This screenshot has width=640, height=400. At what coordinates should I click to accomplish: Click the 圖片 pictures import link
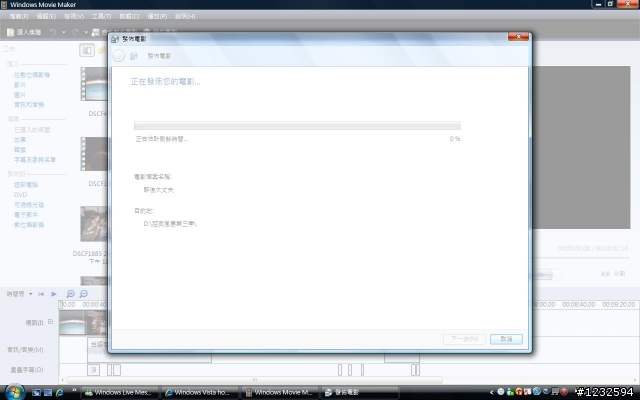click(x=20, y=95)
